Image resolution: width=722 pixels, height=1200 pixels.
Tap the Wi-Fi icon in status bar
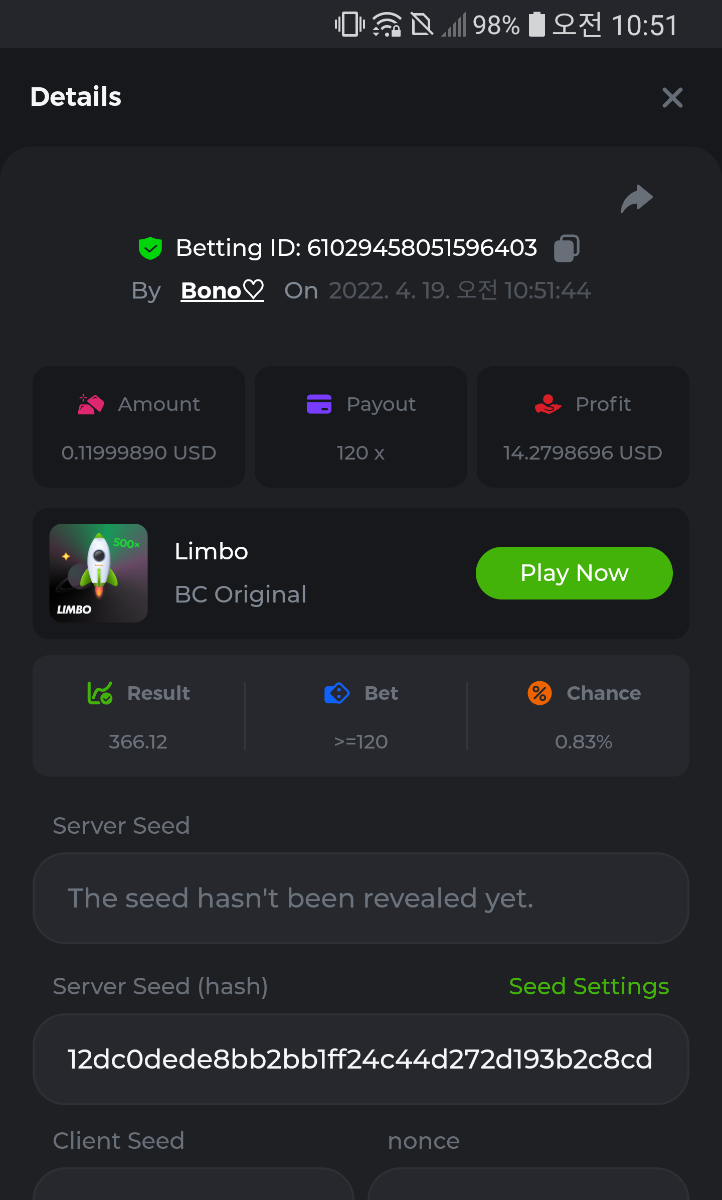click(x=386, y=24)
